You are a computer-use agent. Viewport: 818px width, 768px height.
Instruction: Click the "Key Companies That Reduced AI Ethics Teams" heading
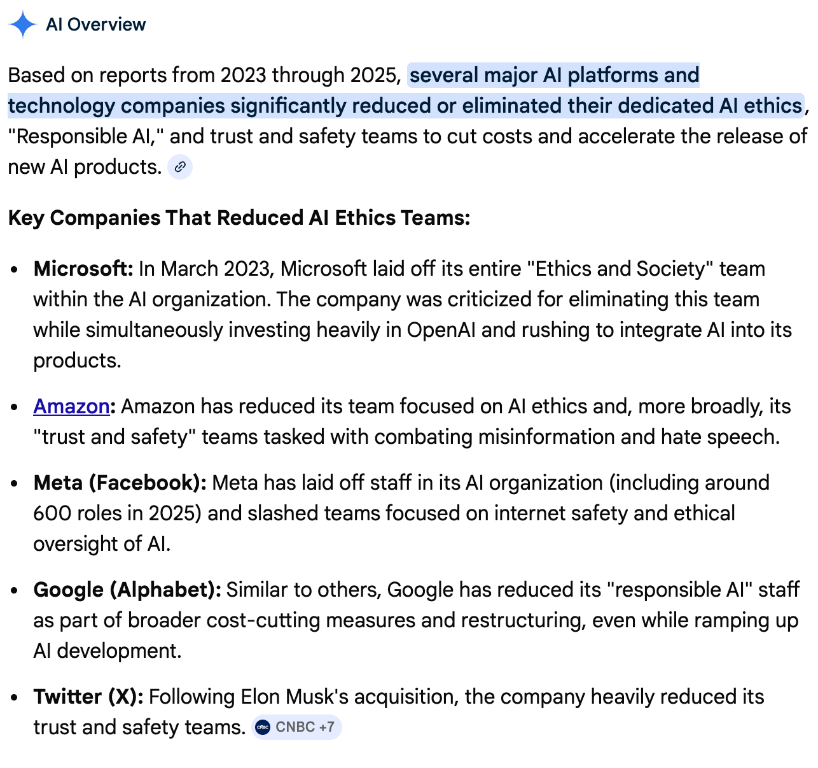pyautogui.click(x=239, y=217)
